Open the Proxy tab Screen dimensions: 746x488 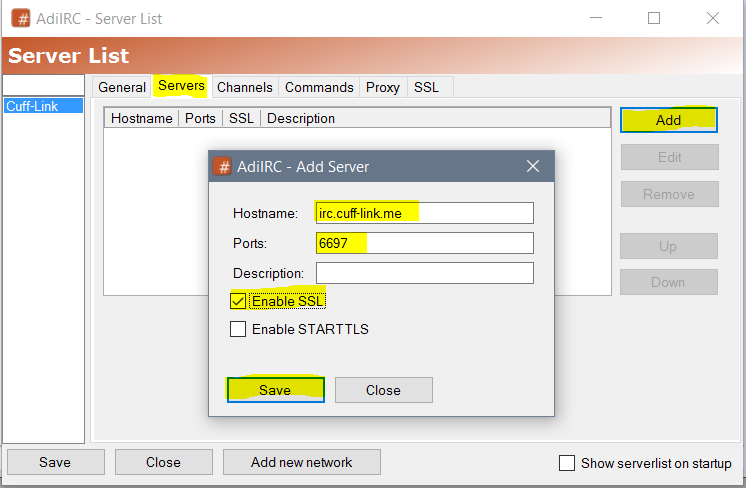pyautogui.click(x=383, y=87)
